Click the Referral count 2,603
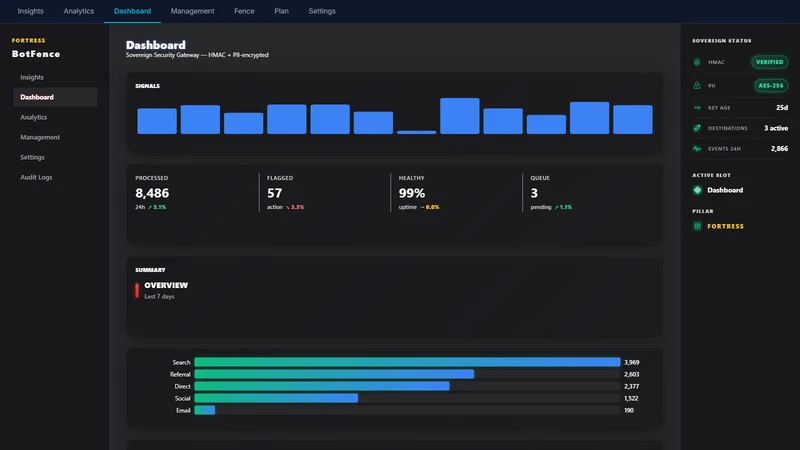The image size is (800, 450). 632,374
